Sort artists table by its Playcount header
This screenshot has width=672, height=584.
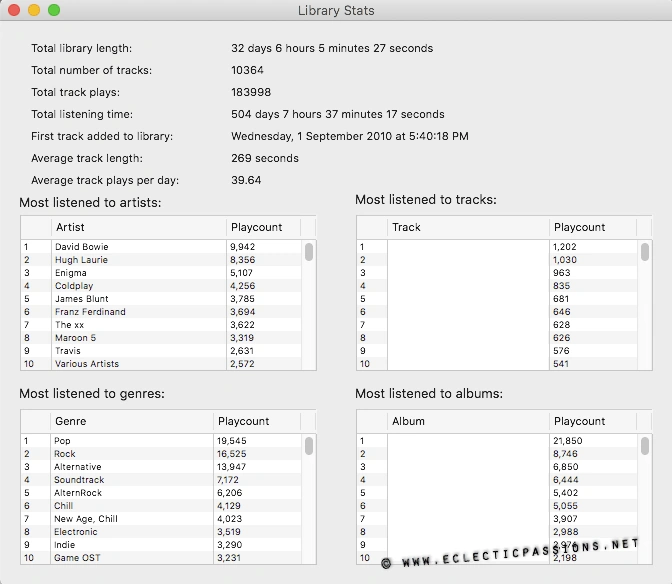(x=263, y=227)
